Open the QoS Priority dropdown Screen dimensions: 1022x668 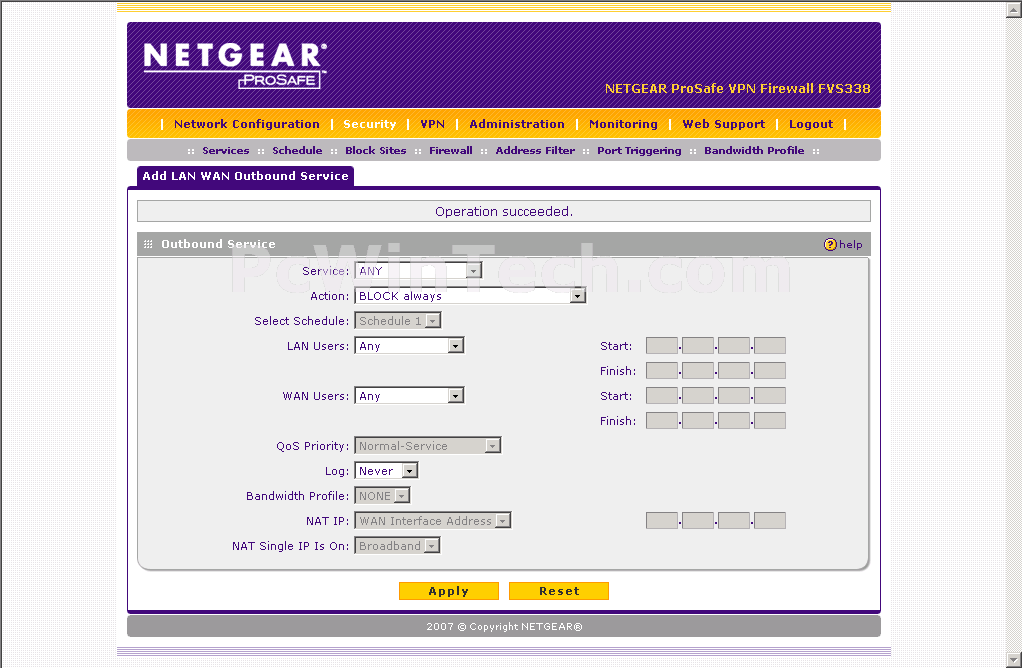pyautogui.click(x=428, y=446)
